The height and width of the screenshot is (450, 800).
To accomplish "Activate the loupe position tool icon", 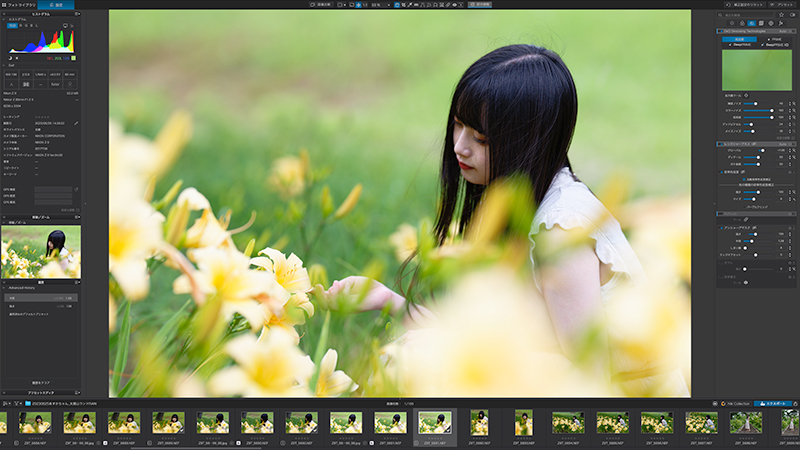I will 746,95.
